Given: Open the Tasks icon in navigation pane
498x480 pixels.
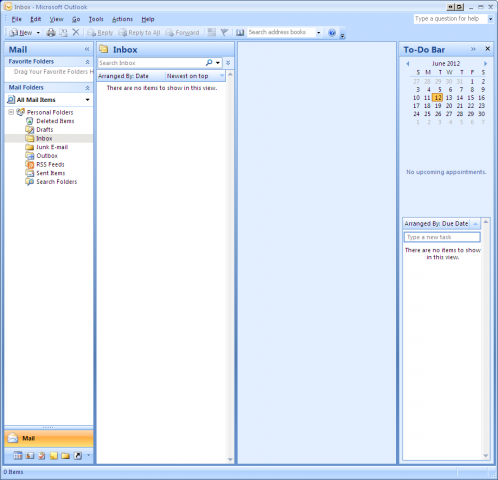Looking at the screenshot, I should click(42, 455).
